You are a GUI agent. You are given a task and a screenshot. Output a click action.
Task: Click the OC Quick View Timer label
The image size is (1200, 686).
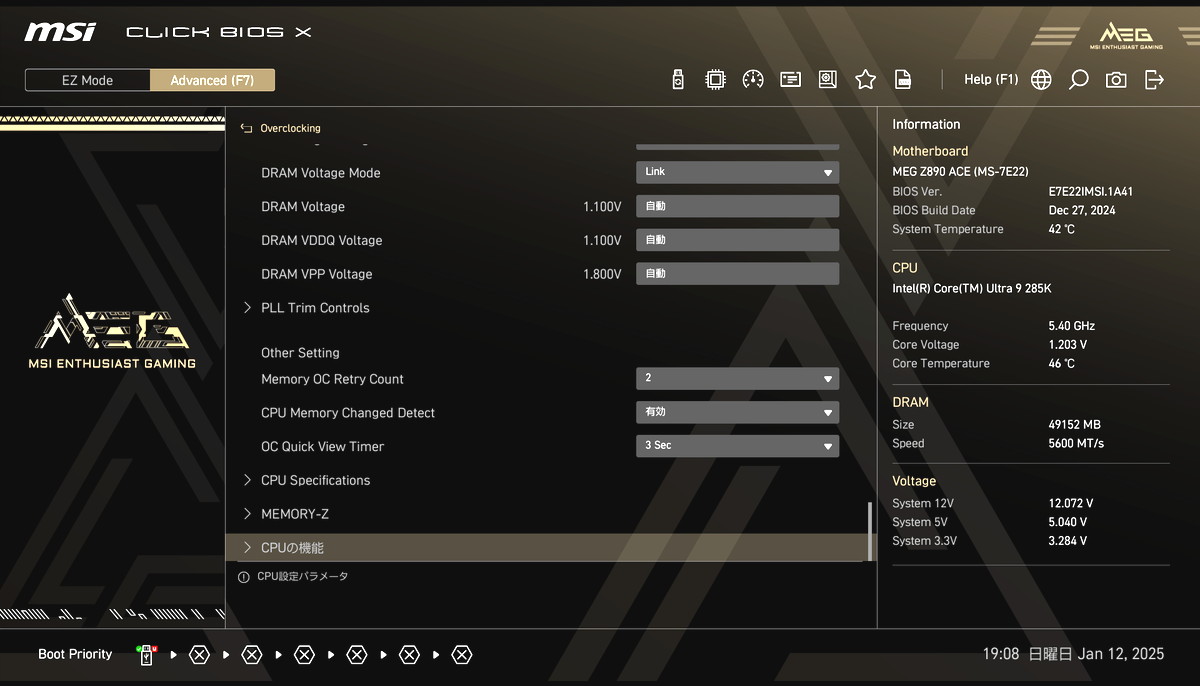click(322, 447)
